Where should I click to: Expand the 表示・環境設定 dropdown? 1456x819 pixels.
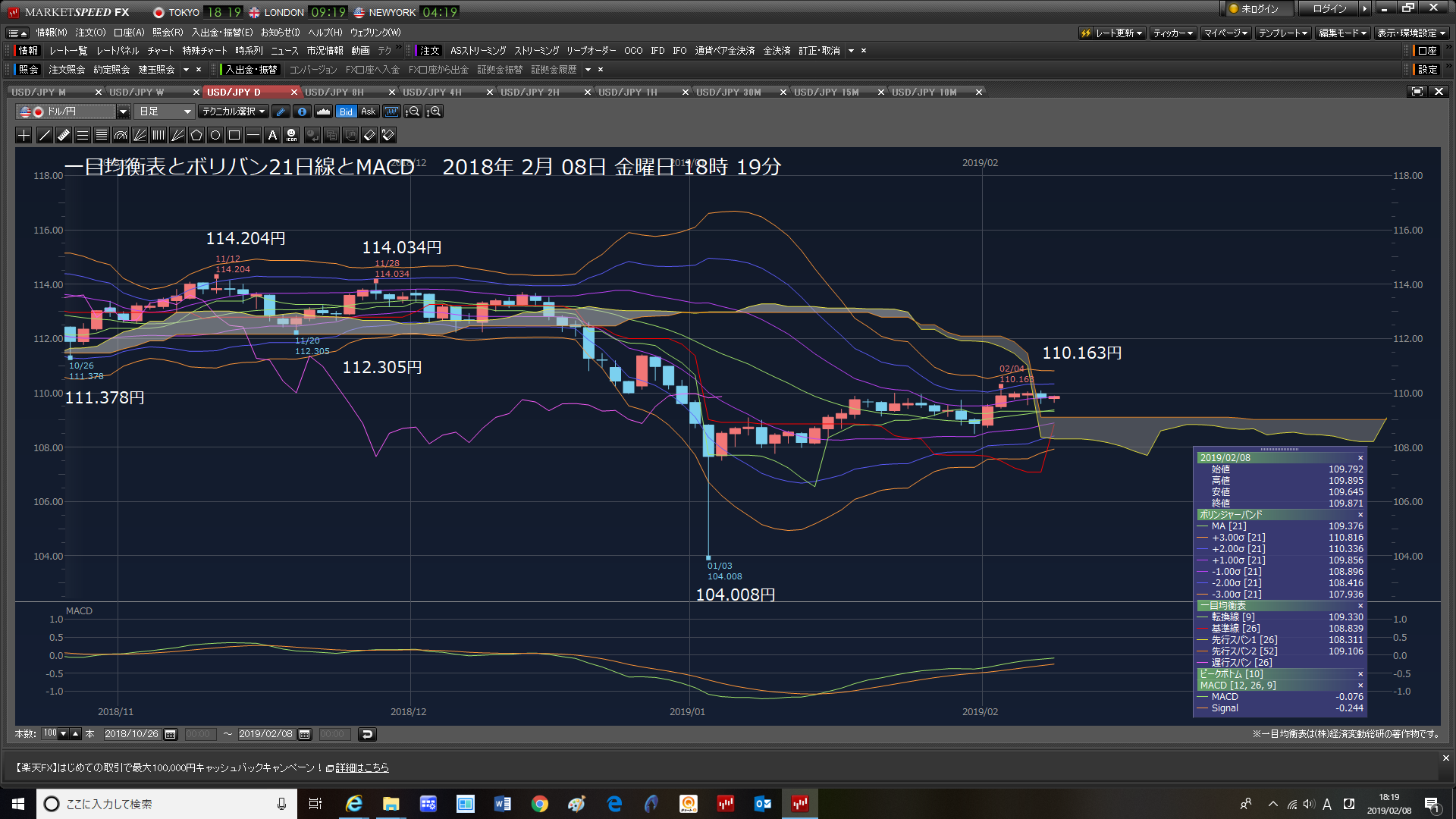(1411, 33)
